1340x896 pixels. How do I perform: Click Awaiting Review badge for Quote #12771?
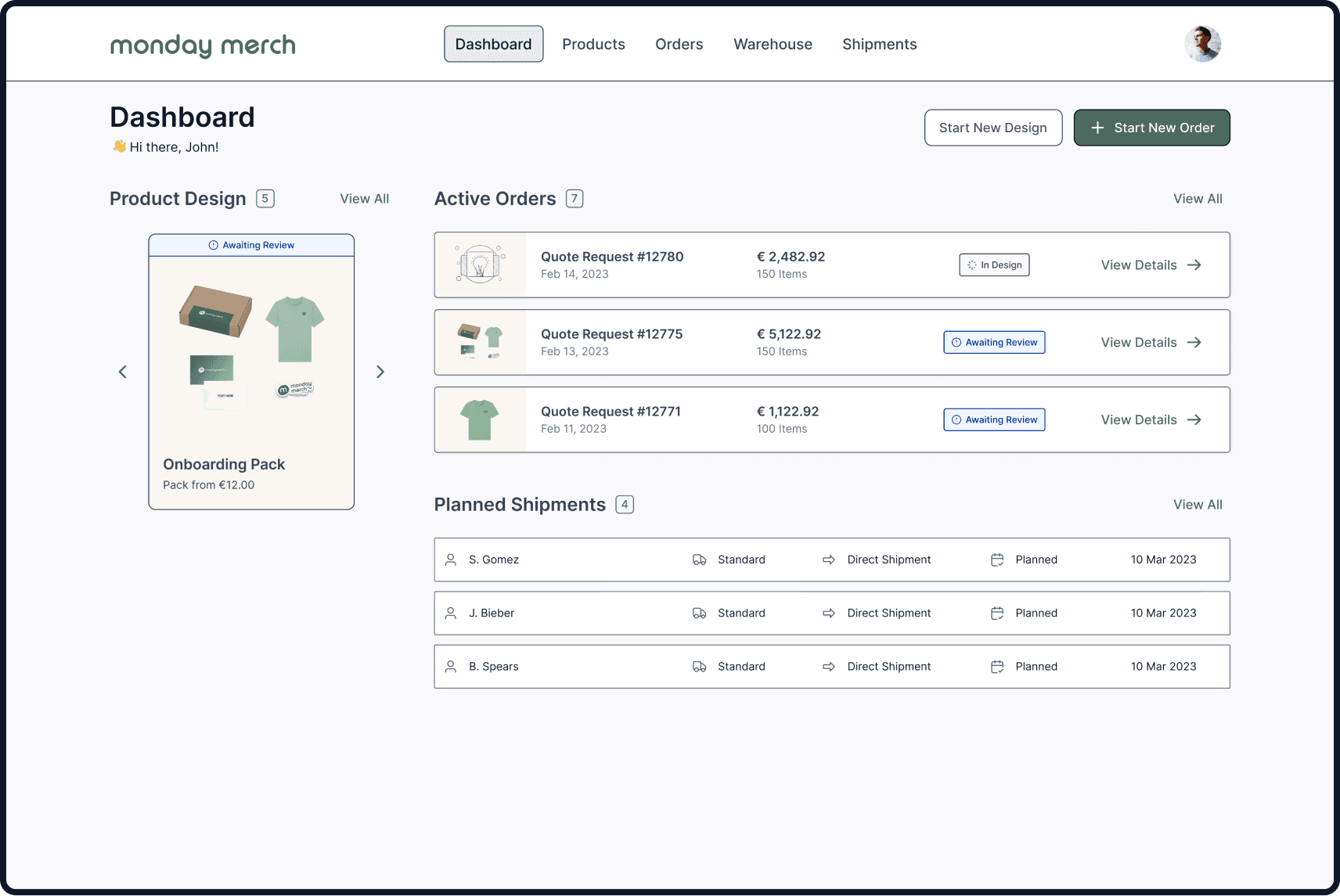coord(994,420)
